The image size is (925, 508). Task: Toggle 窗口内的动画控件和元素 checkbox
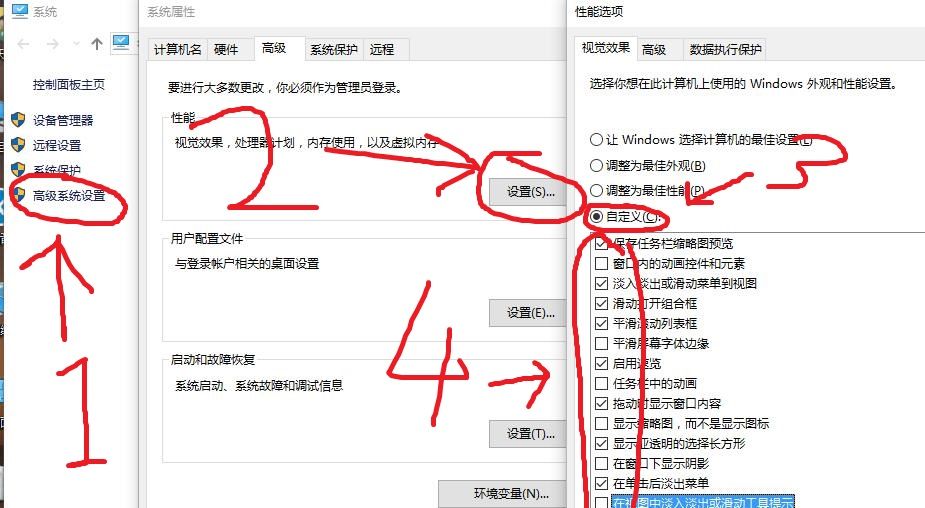tap(601, 263)
